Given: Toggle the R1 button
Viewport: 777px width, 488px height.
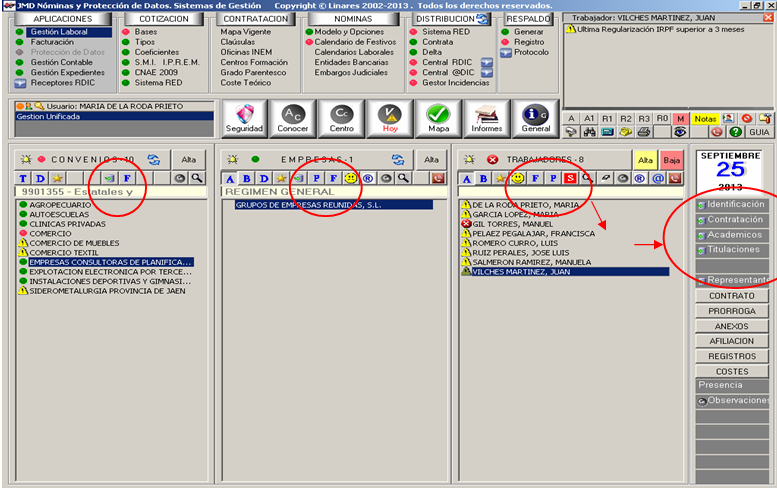Looking at the screenshot, I should coord(608,119).
